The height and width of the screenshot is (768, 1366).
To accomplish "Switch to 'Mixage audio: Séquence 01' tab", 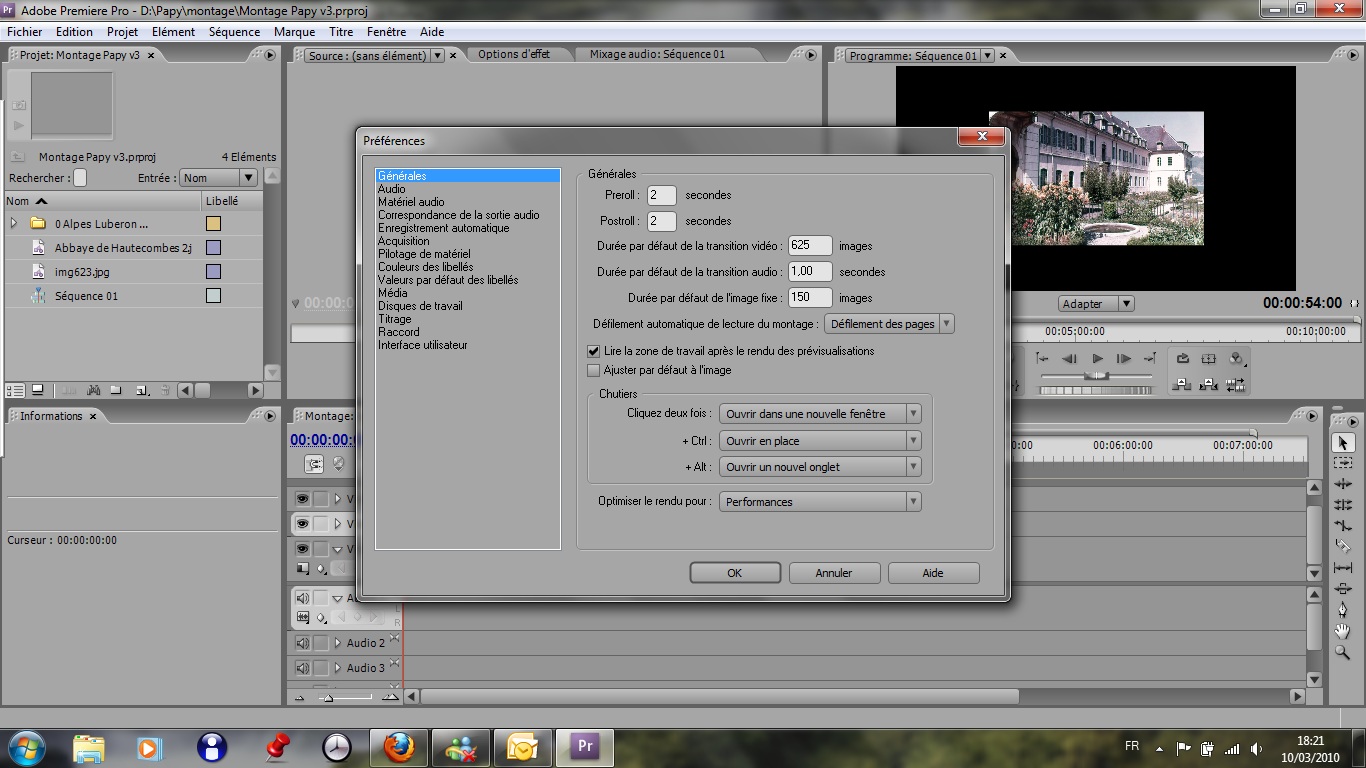I will click(657, 54).
